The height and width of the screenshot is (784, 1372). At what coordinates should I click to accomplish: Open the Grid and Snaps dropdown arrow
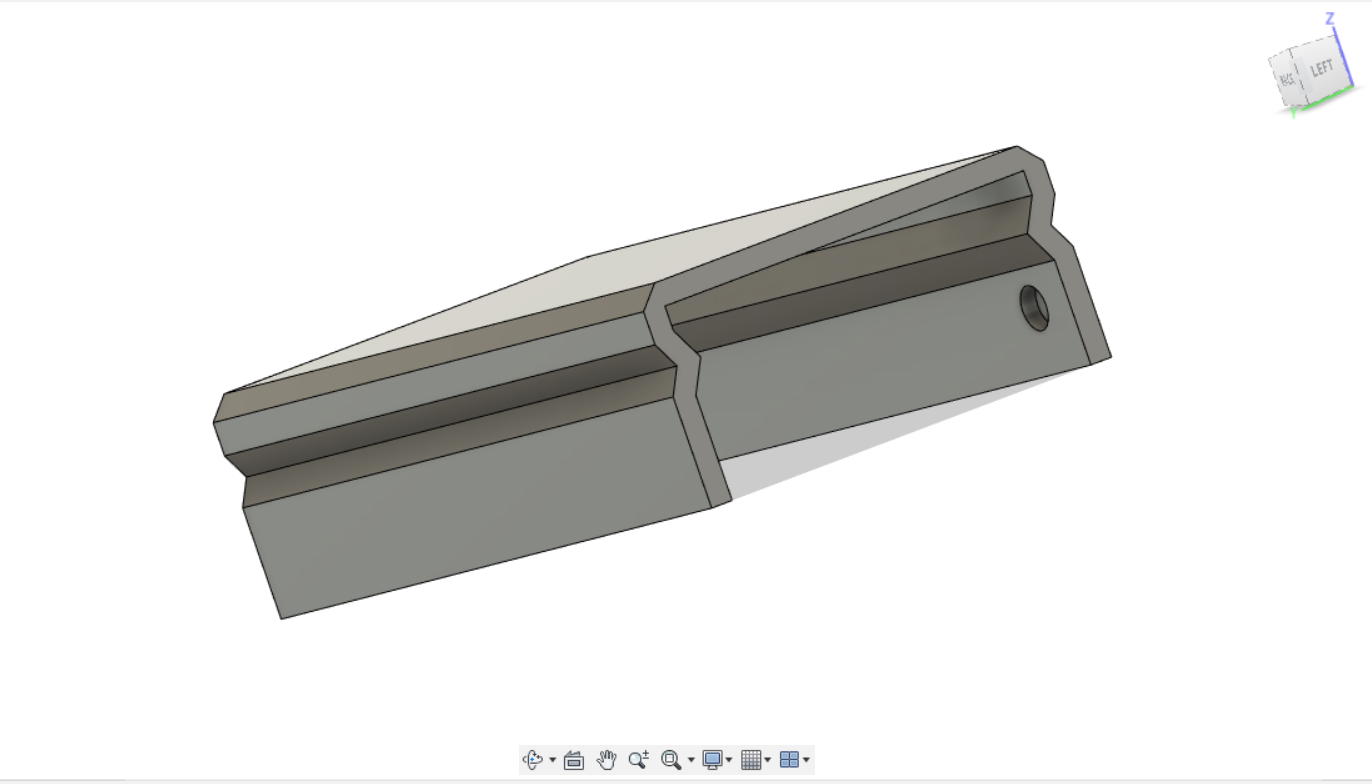coord(768,761)
